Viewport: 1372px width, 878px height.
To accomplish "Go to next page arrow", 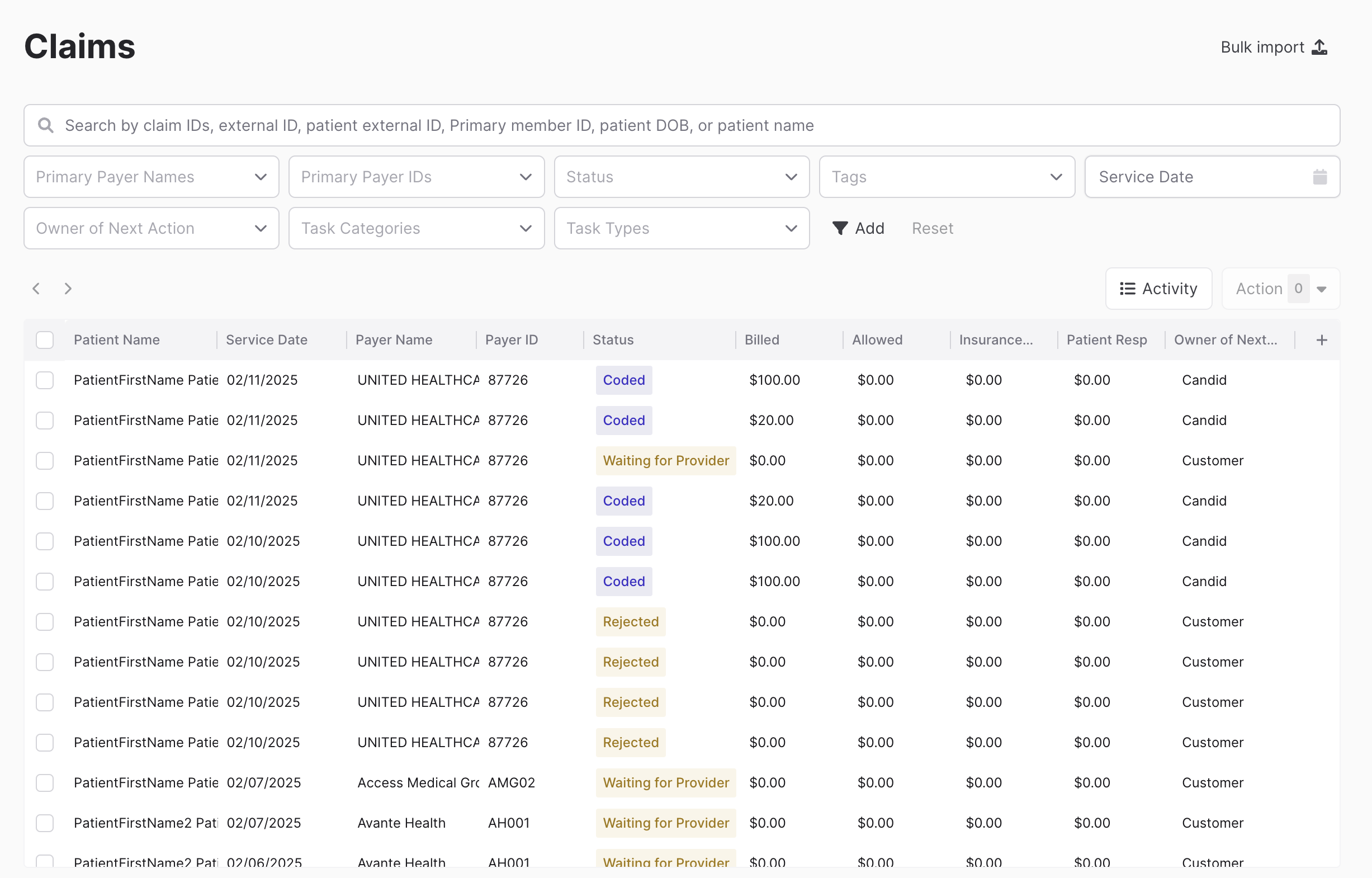I will tap(68, 289).
